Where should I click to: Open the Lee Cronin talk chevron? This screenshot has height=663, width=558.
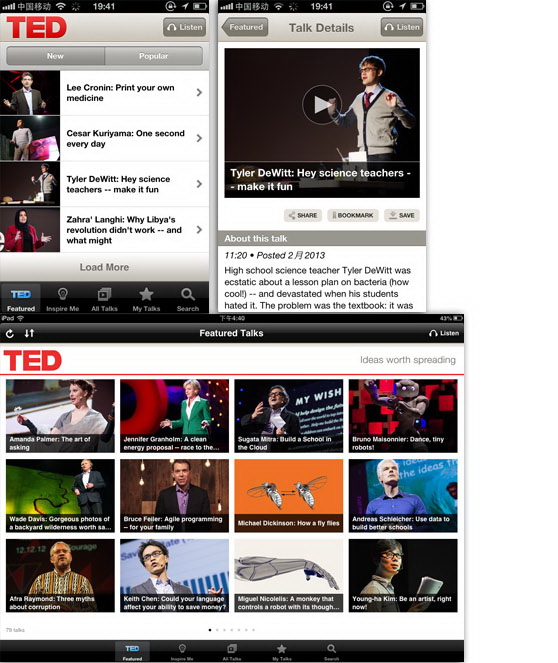(x=199, y=93)
